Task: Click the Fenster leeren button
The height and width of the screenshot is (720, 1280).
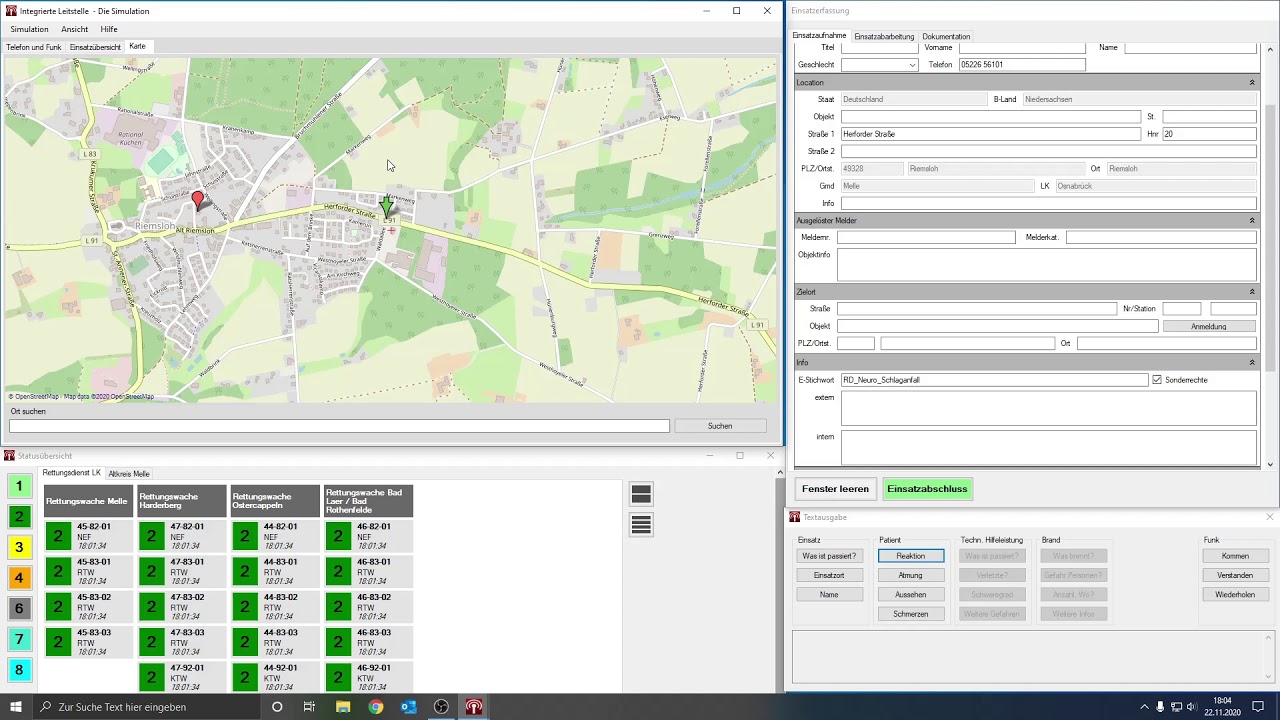Action: pos(835,489)
